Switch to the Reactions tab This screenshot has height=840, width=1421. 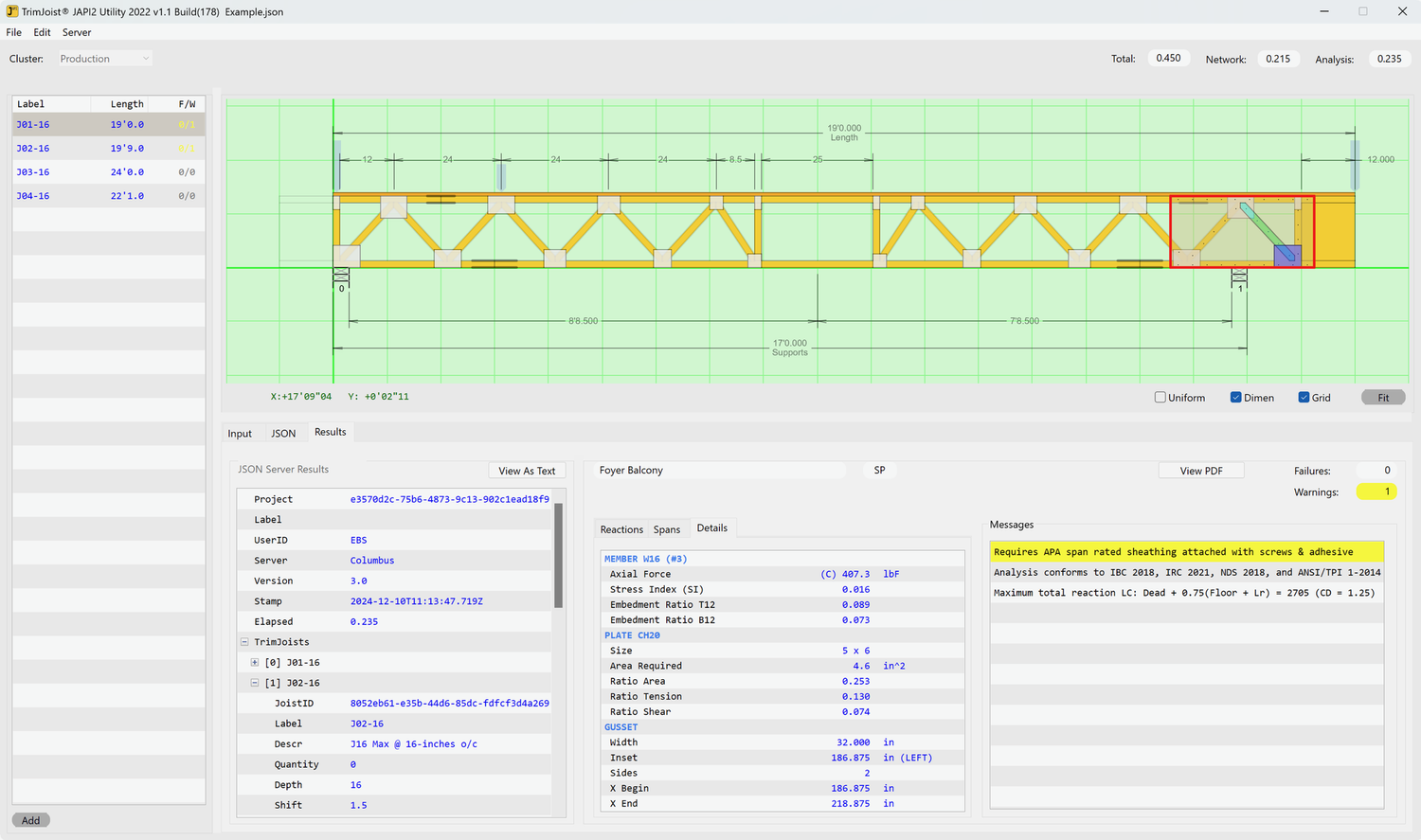(622, 527)
